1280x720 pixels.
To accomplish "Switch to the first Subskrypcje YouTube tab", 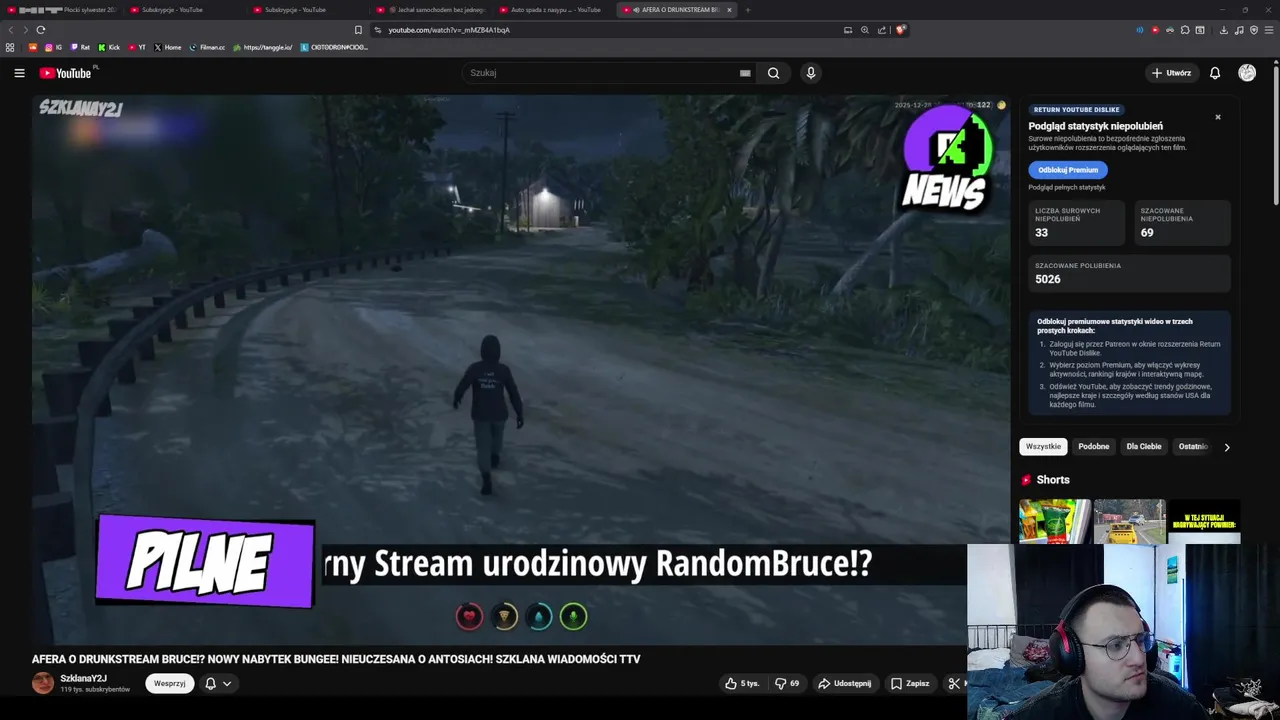I will pos(185,10).
